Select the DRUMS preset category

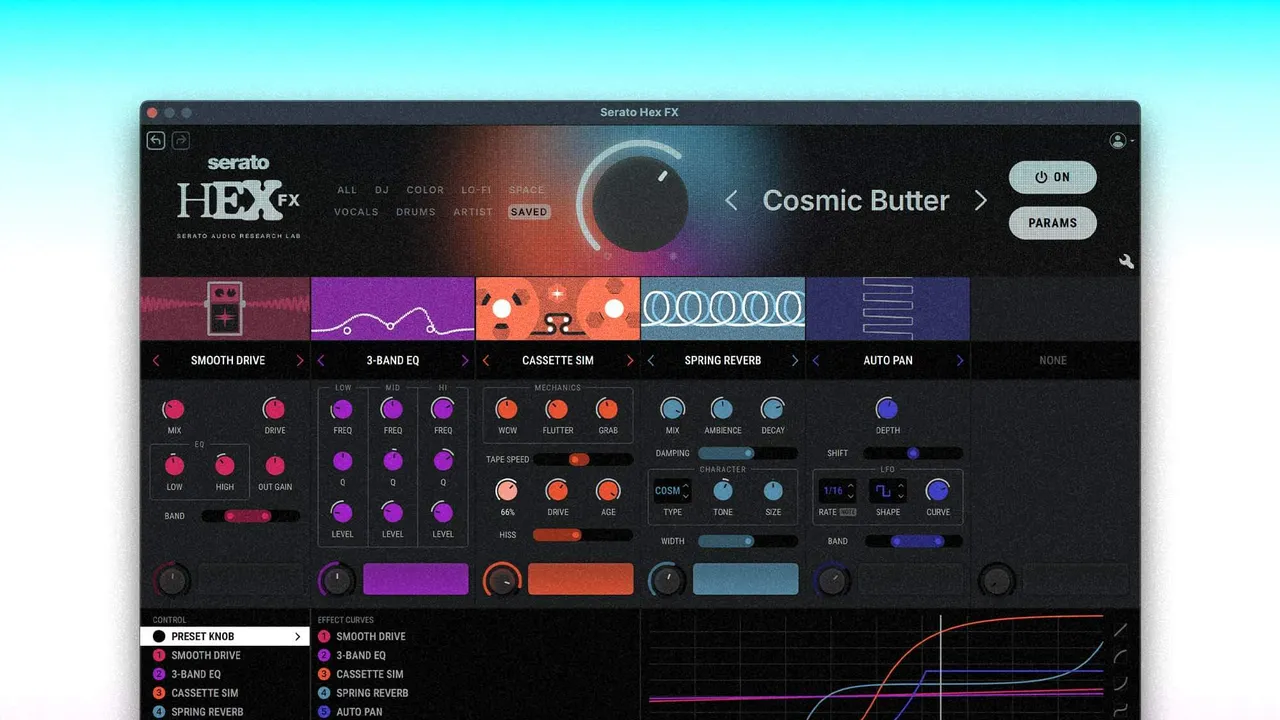click(416, 212)
